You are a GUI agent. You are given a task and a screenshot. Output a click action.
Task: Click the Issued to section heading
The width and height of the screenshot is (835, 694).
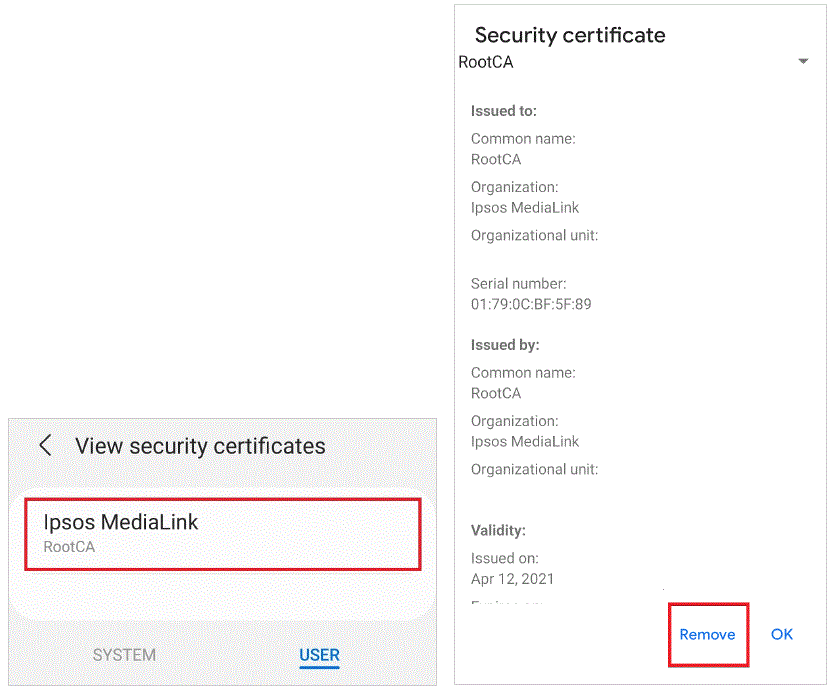[502, 111]
